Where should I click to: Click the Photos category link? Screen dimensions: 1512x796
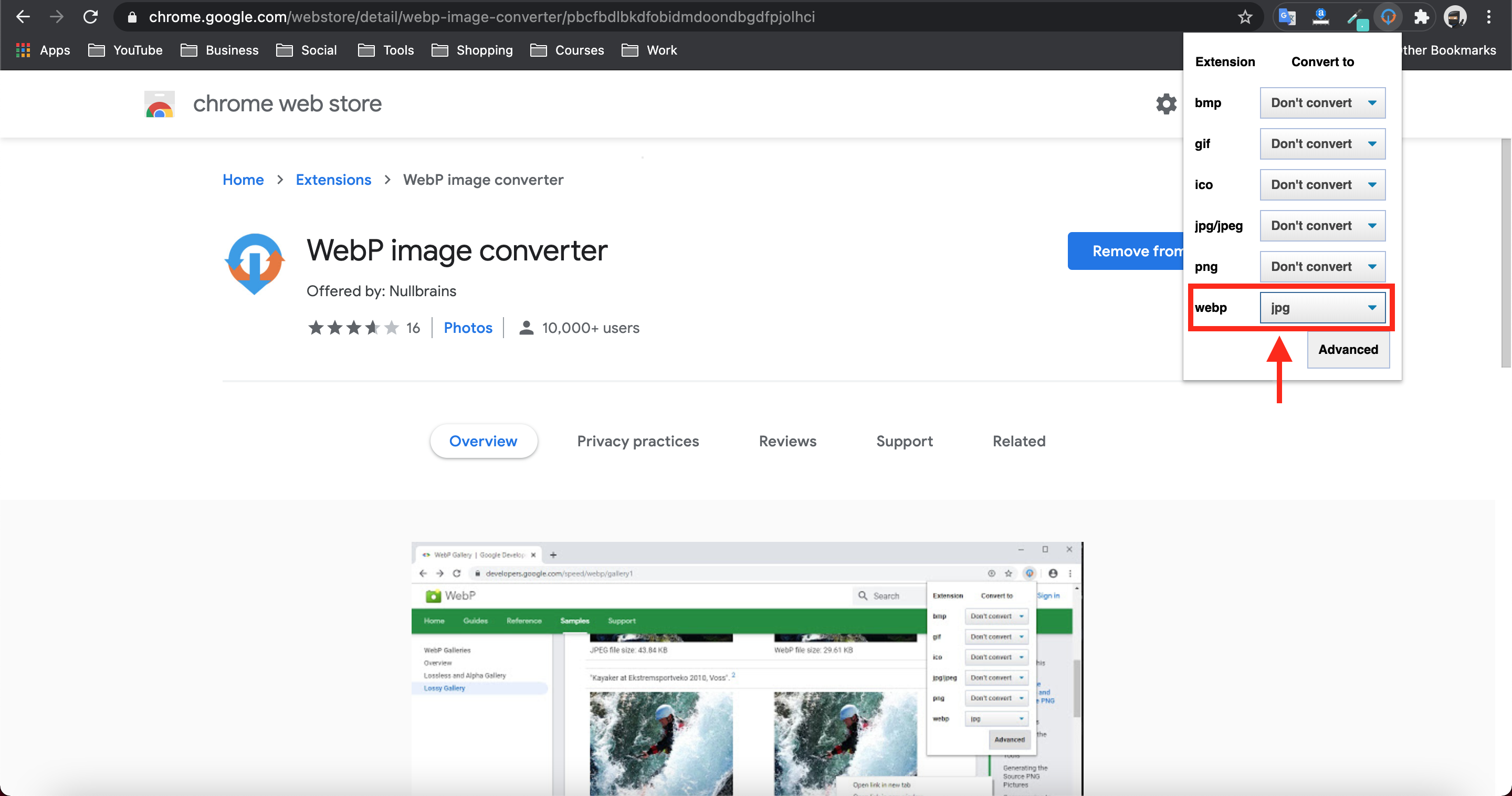tap(467, 328)
